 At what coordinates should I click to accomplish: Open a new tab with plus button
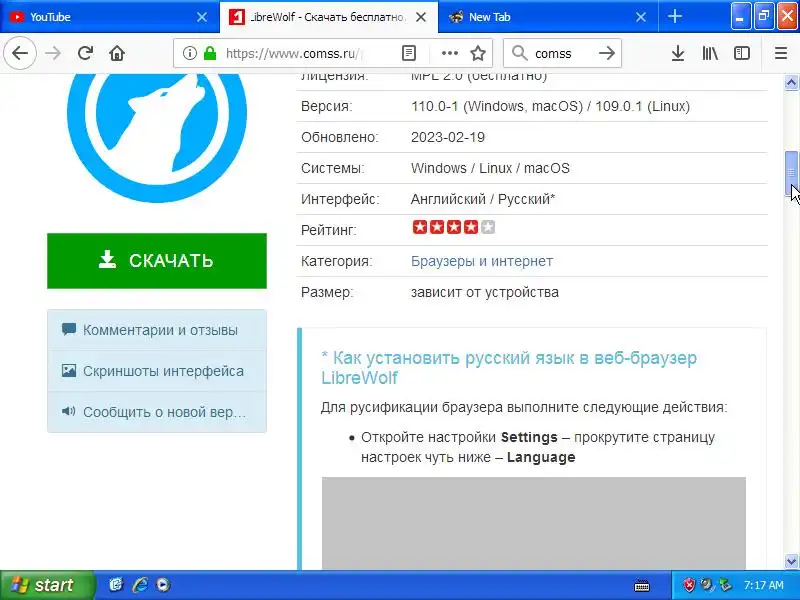pos(674,16)
